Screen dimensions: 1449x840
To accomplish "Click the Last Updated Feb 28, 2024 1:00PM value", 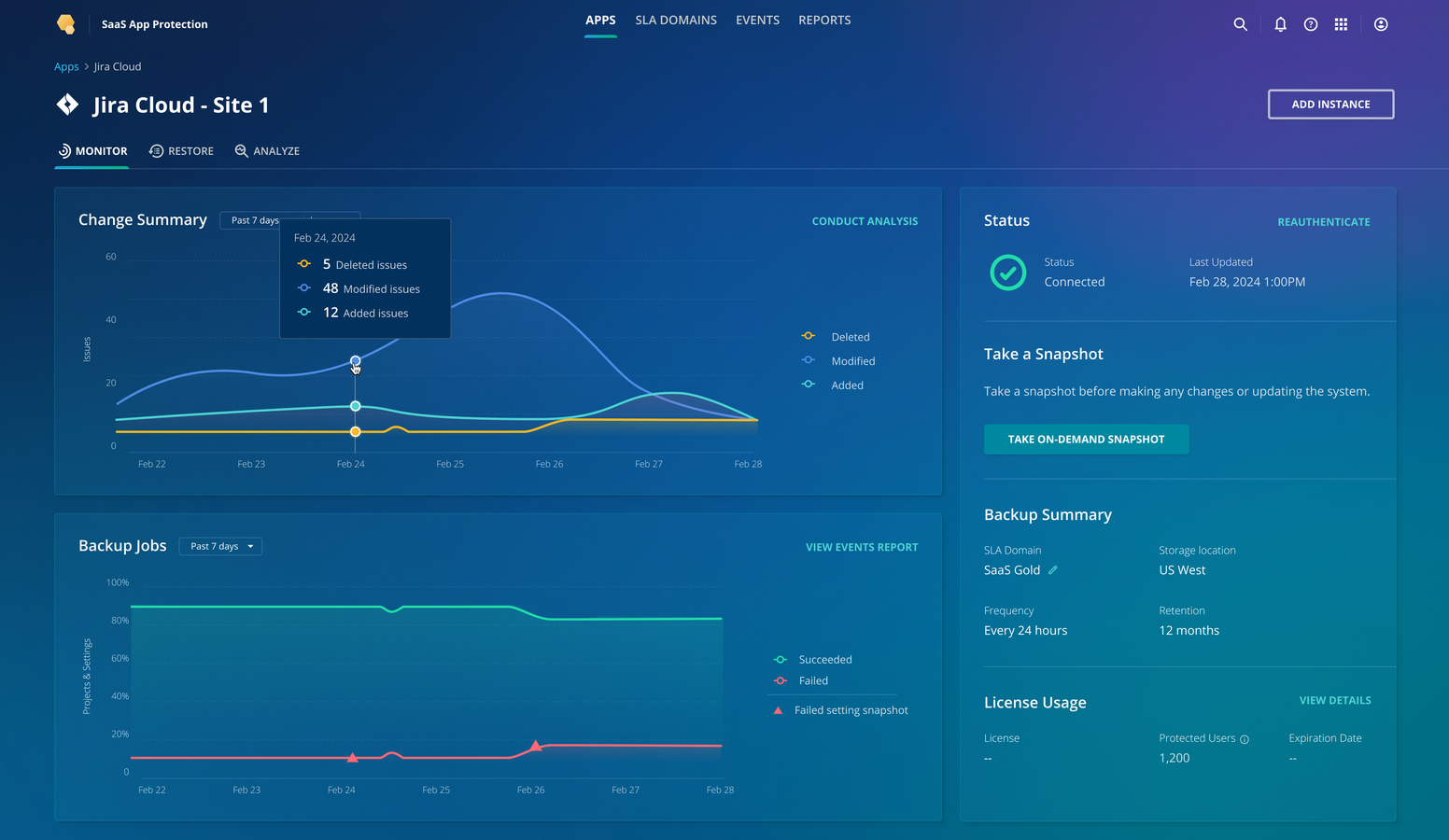I will coord(1247,282).
